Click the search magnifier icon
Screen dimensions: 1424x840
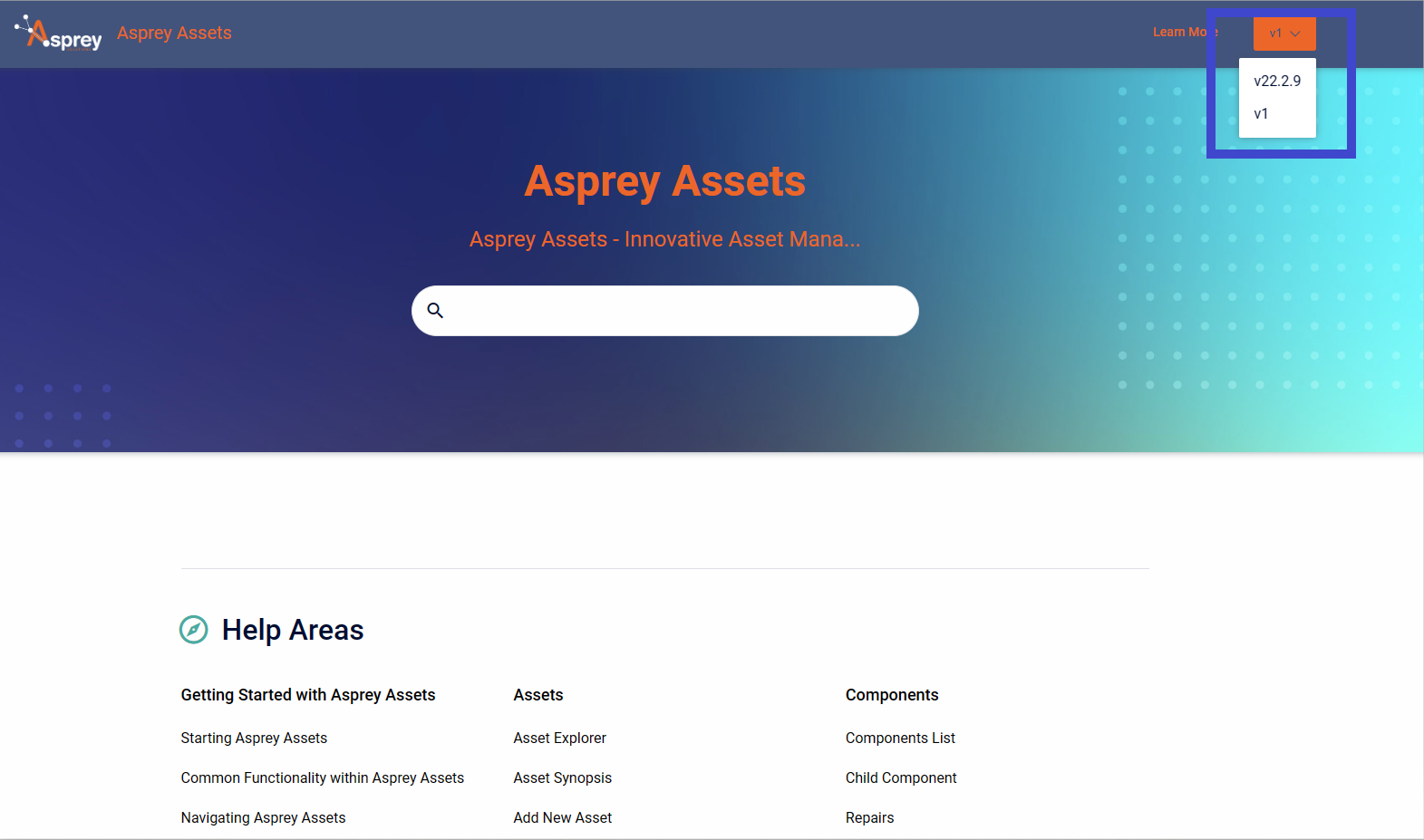click(x=435, y=311)
